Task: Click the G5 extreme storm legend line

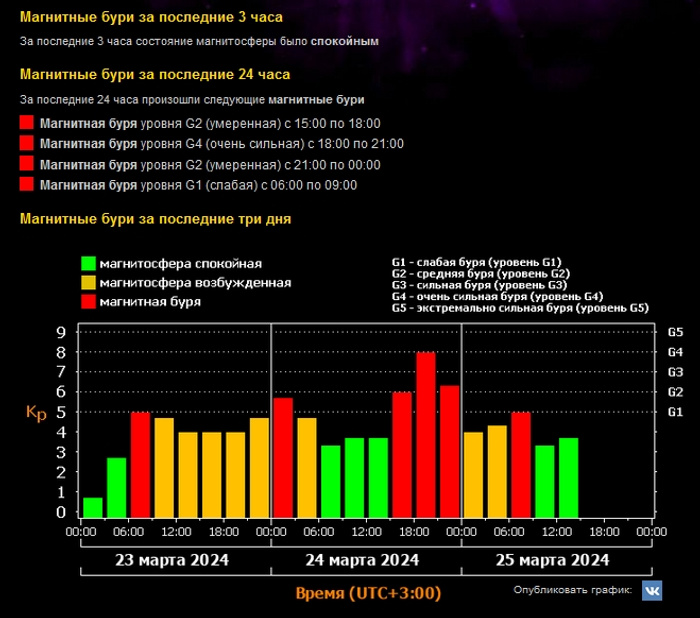Action: (x=520, y=309)
